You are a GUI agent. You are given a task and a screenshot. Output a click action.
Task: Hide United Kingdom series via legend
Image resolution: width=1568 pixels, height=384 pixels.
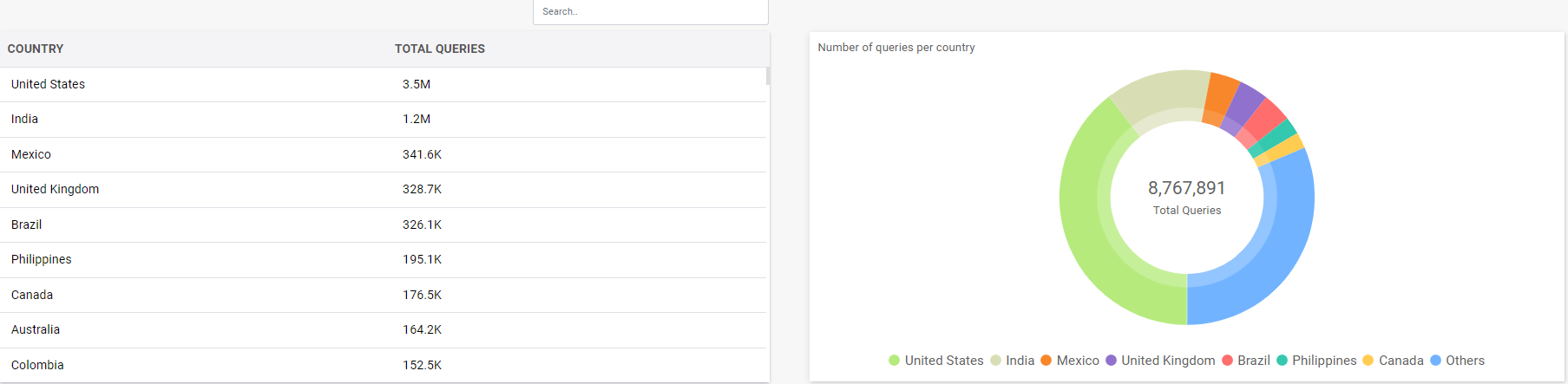click(1159, 361)
